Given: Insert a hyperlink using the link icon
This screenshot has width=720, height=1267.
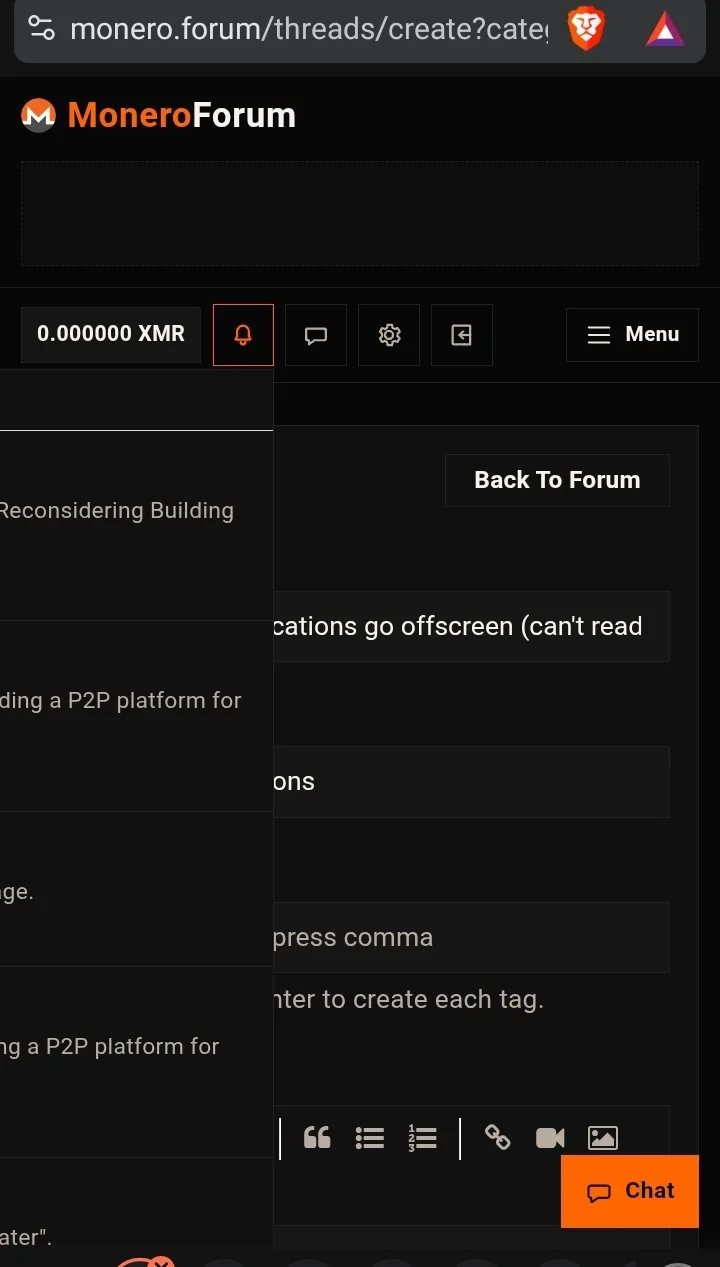Looking at the screenshot, I should pyautogui.click(x=498, y=1137).
